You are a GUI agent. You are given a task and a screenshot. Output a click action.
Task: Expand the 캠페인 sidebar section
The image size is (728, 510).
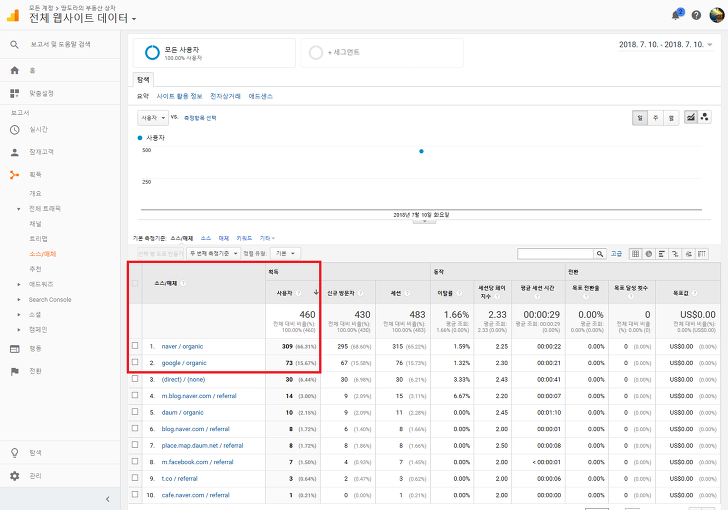pyautogui.click(x=19, y=330)
